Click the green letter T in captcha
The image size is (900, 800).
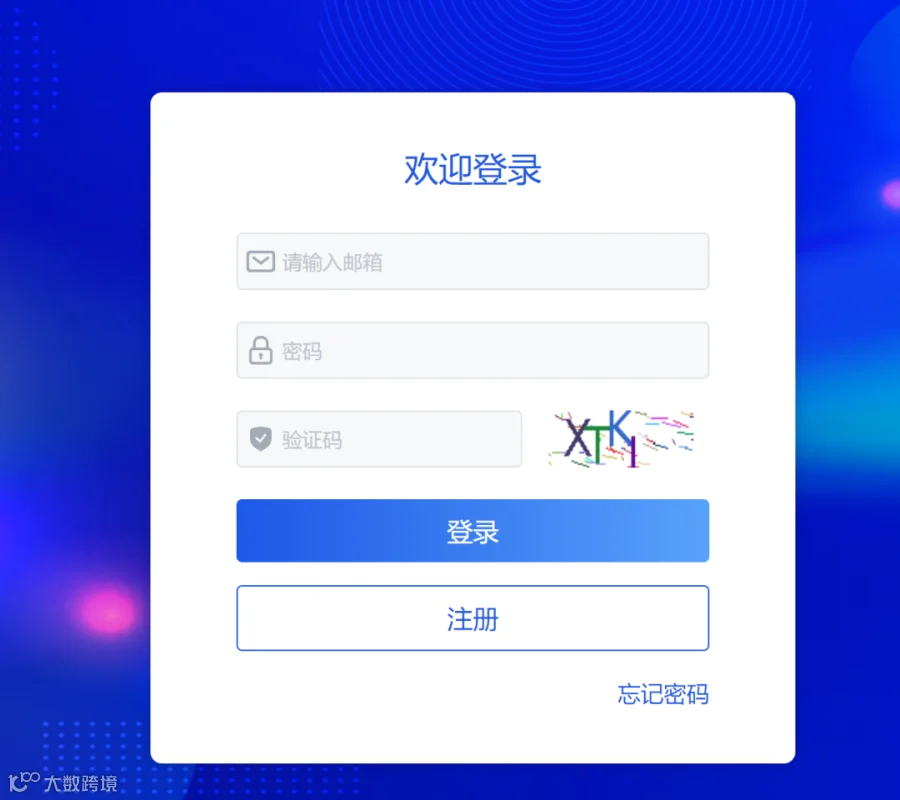pyautogui.click(x=597, y=445)
